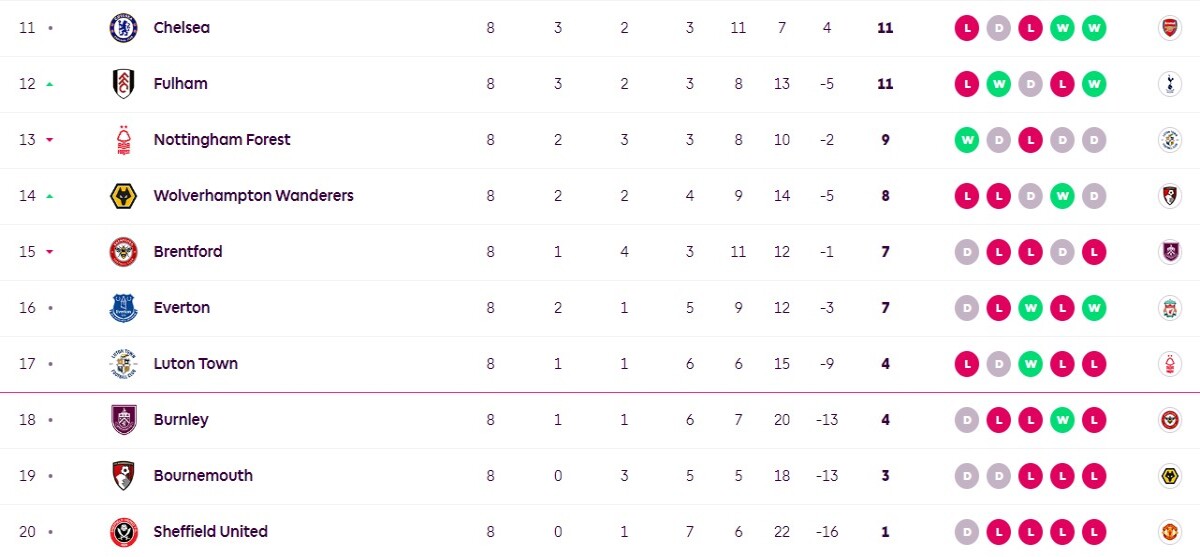Open Sheffield United's next opponent Manchester United badge
1200x557 pixels.
[1168, 532]
